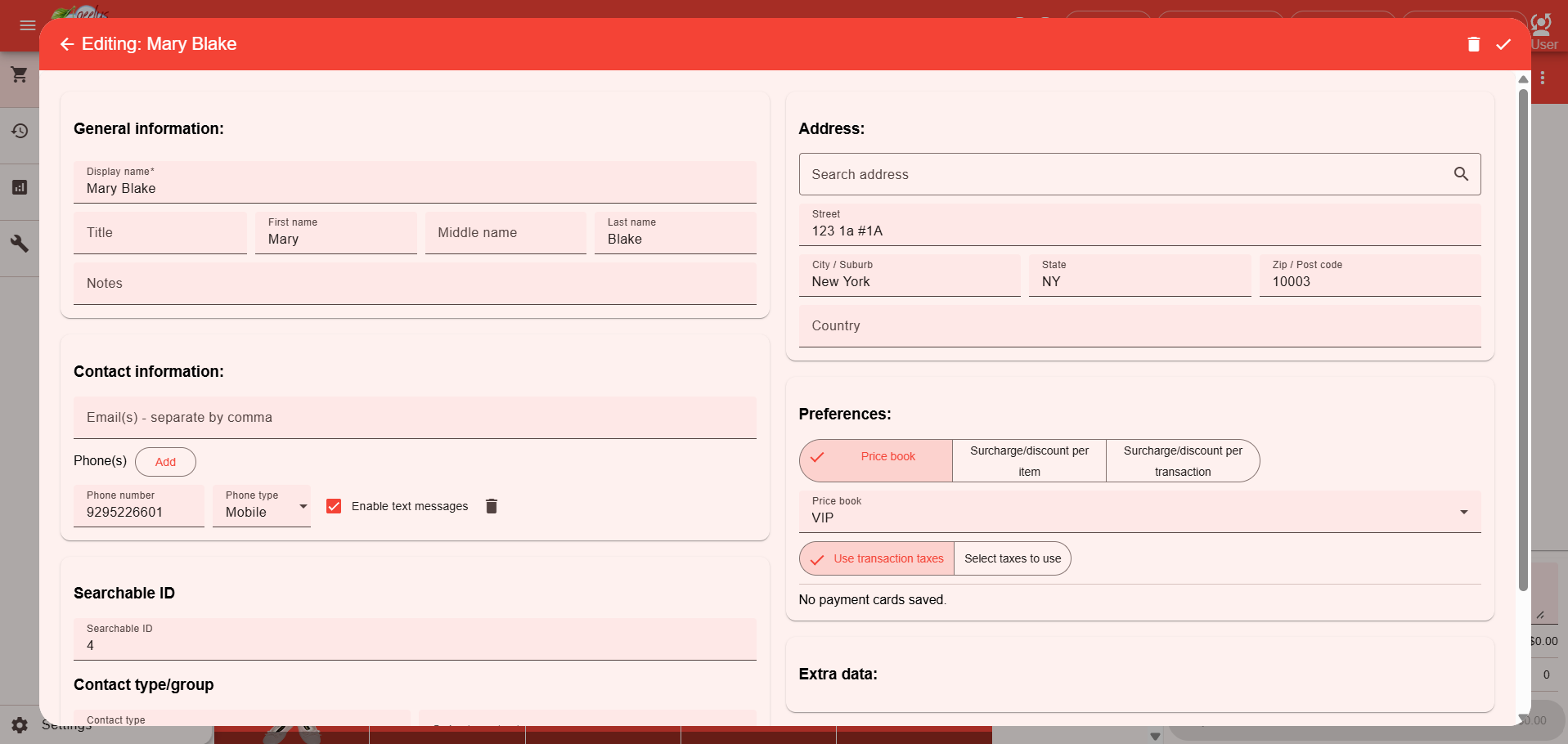Select Surcharge/discount per item option
This screenshot has height=744, width=1568.
point(1029,461)
